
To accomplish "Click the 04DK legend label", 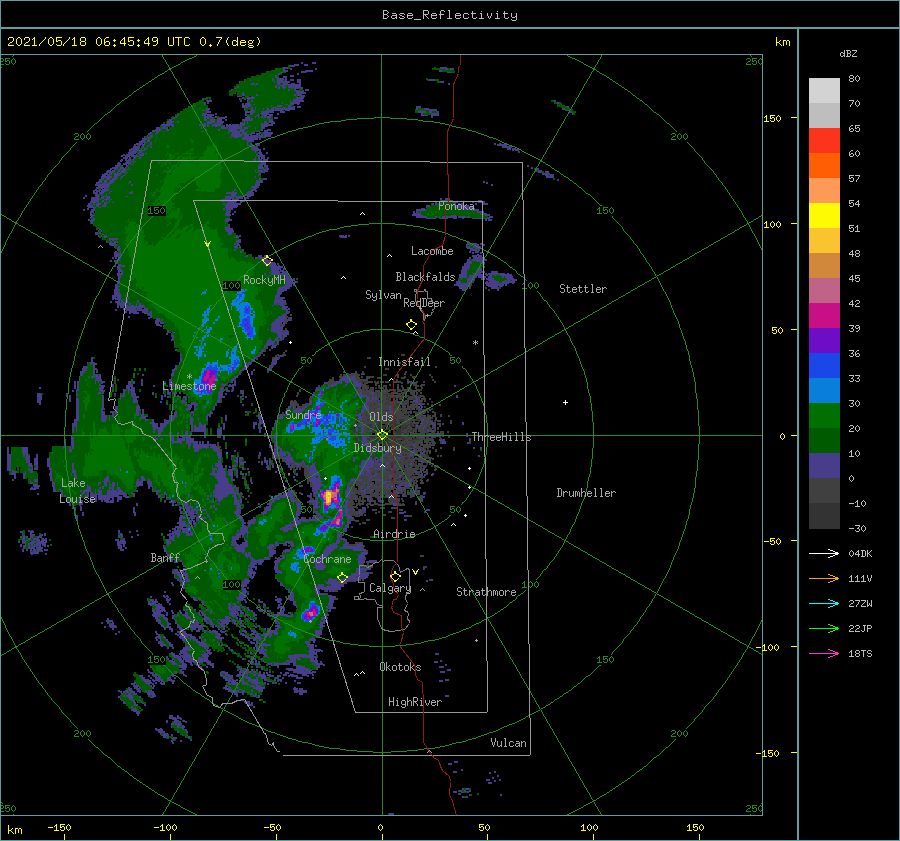I will 860,553.
